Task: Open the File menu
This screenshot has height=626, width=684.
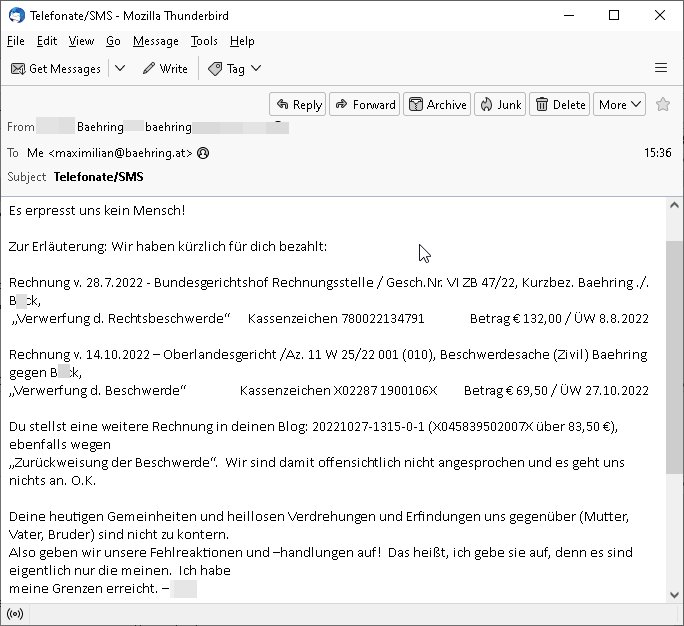Action: click(x=16, y=41)
